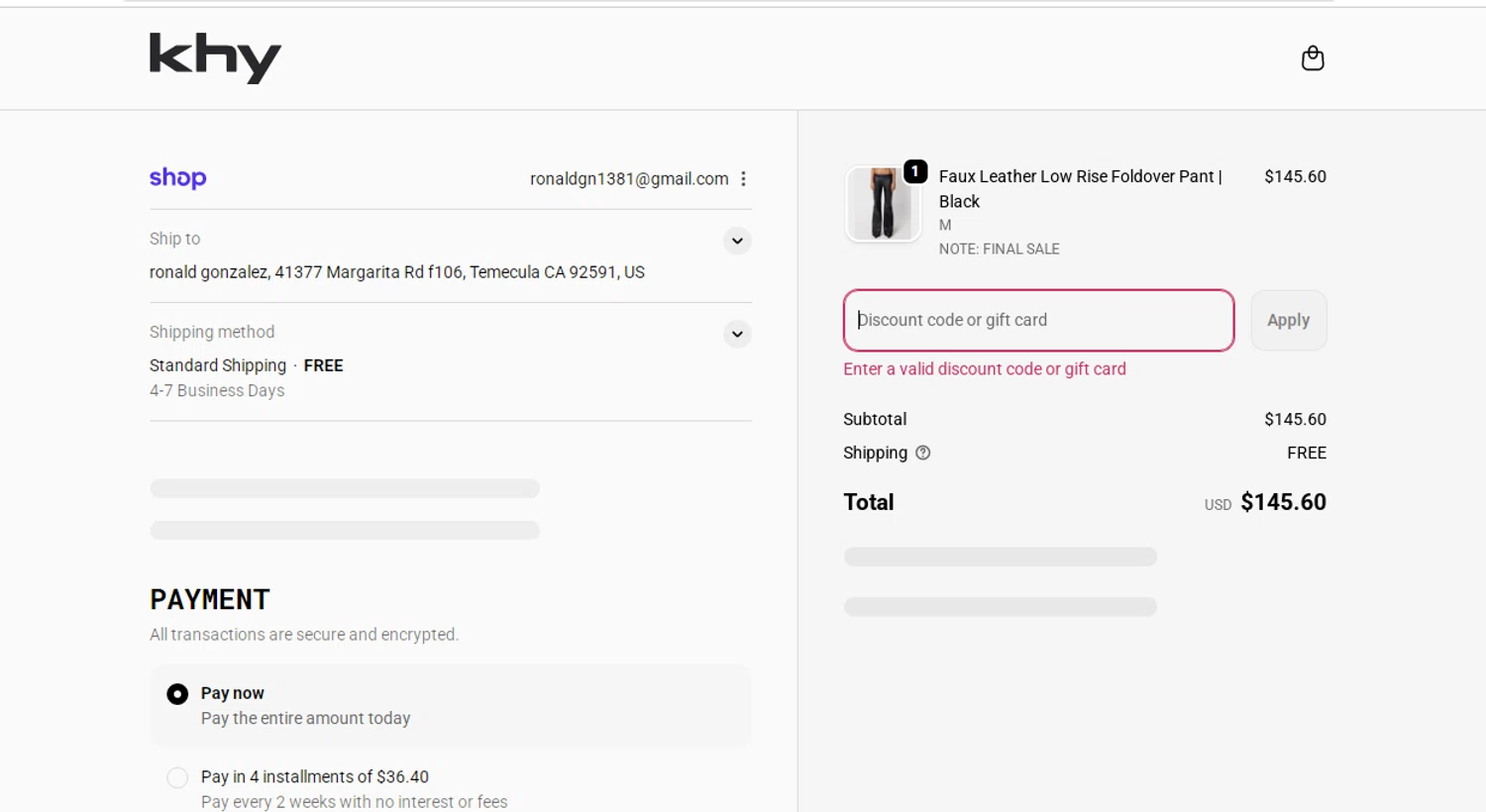Focus the Discount code or gift card field

pos(1038,320)
